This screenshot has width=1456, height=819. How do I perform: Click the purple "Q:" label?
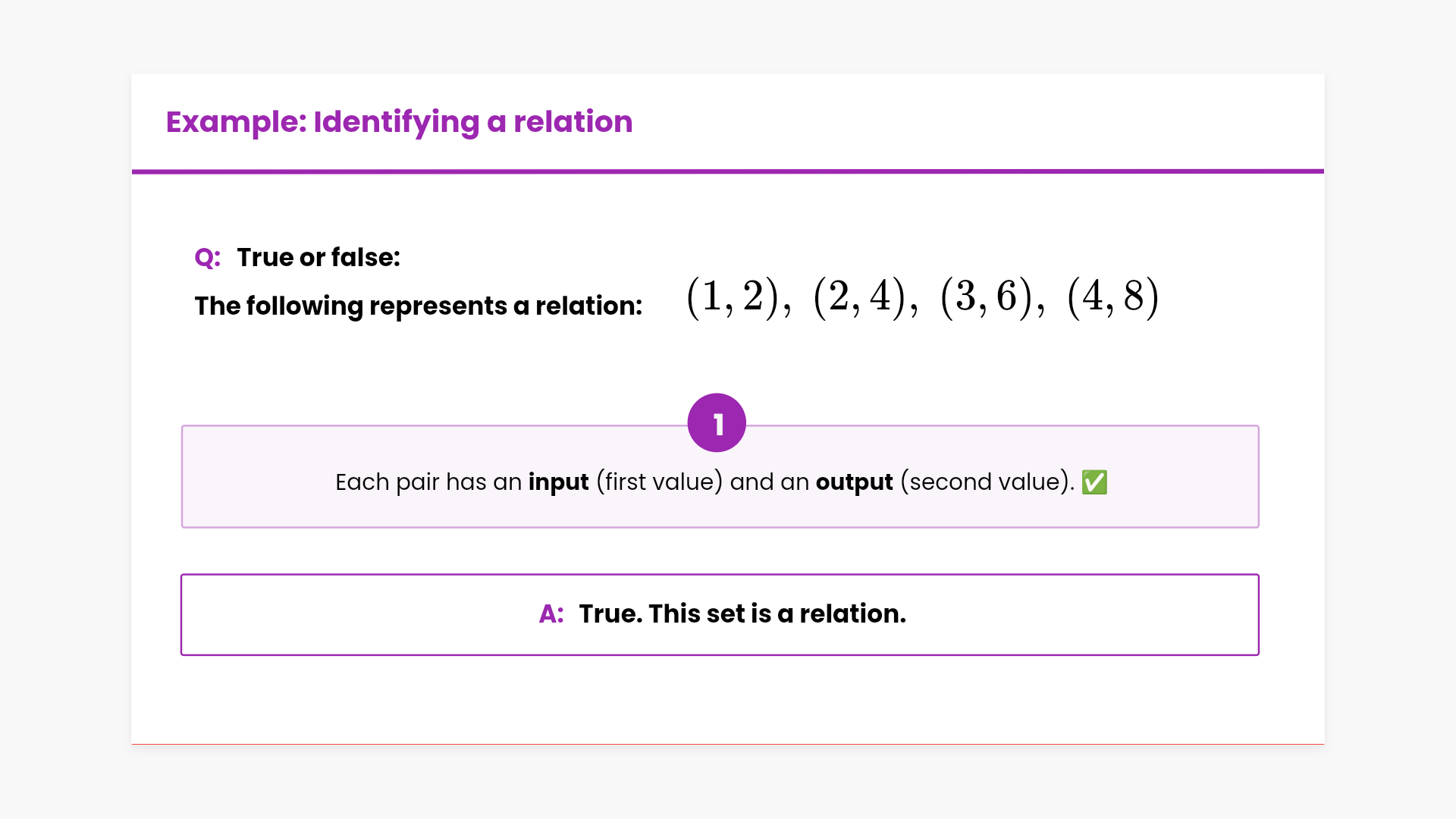click(207, 258)
